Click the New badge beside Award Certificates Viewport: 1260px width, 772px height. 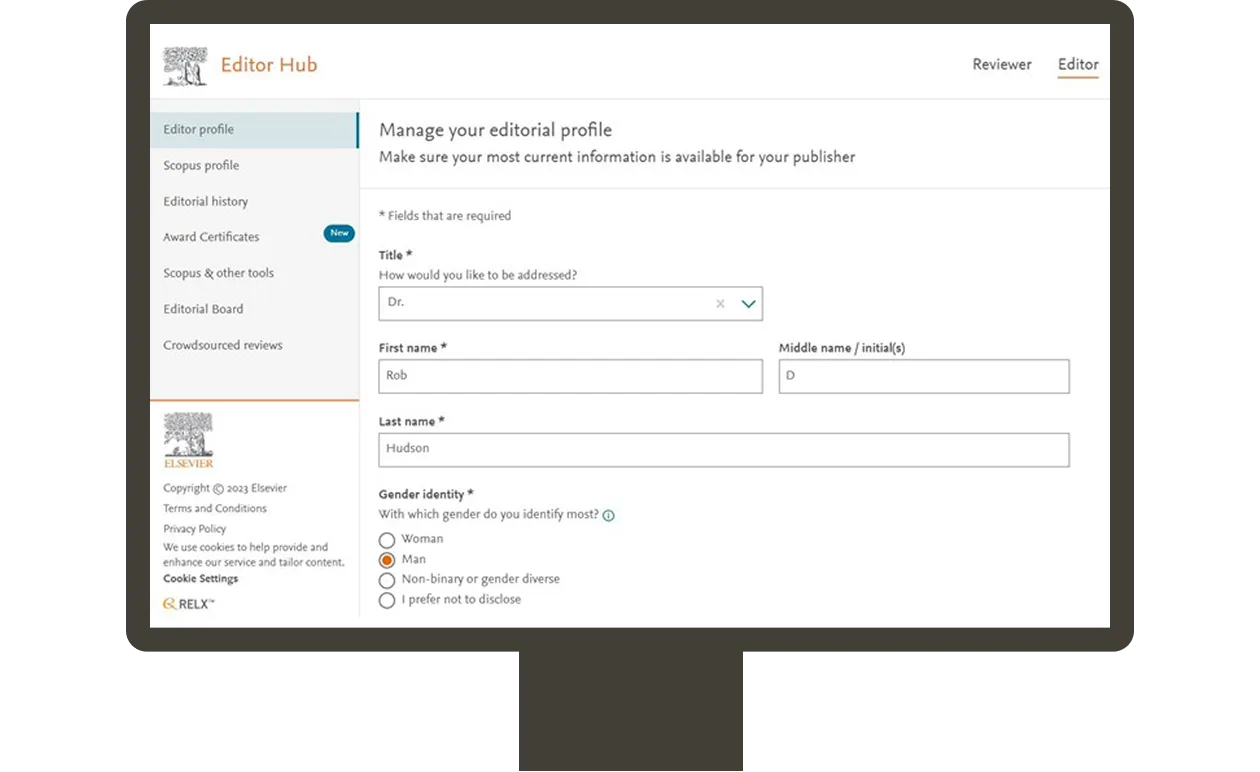pyautogui.click(x=339, y=233)
